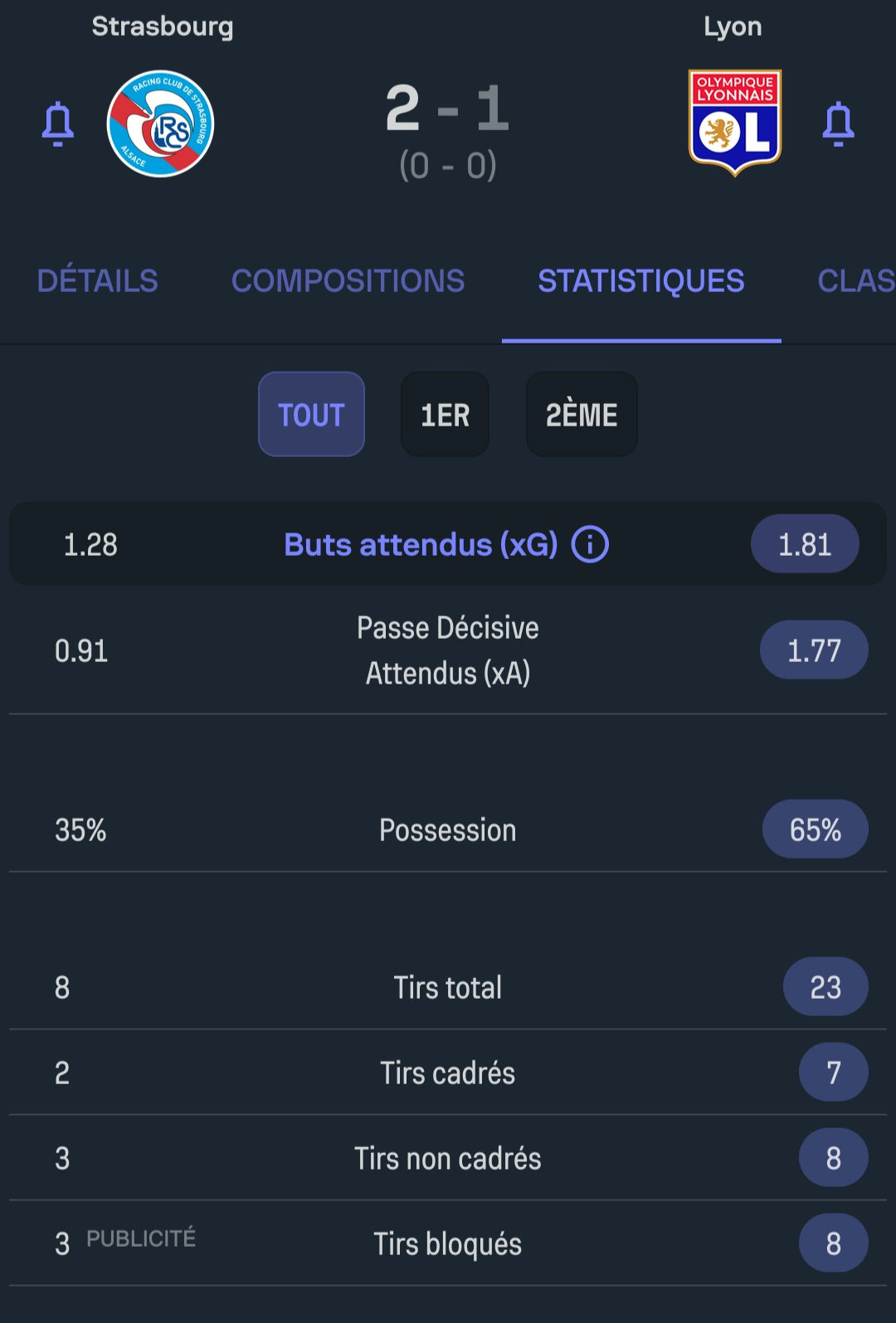Select 2ÈME half filter

582,414
